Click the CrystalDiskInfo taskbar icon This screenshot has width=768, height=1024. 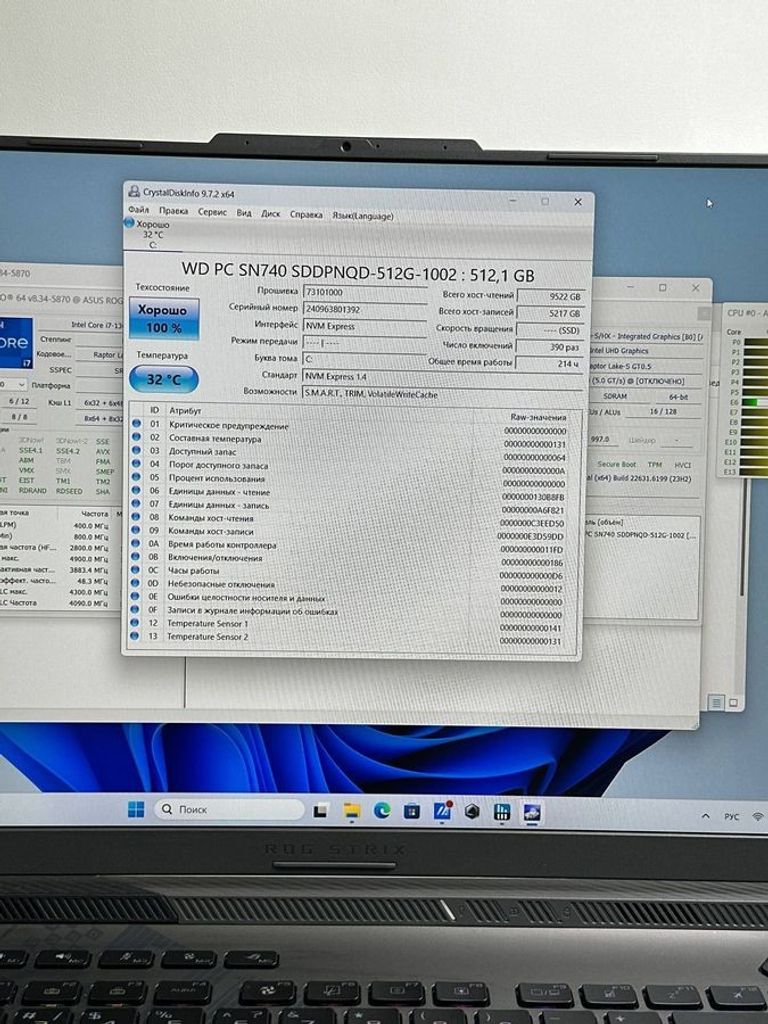pyautogui.click(x=532, y=812)
